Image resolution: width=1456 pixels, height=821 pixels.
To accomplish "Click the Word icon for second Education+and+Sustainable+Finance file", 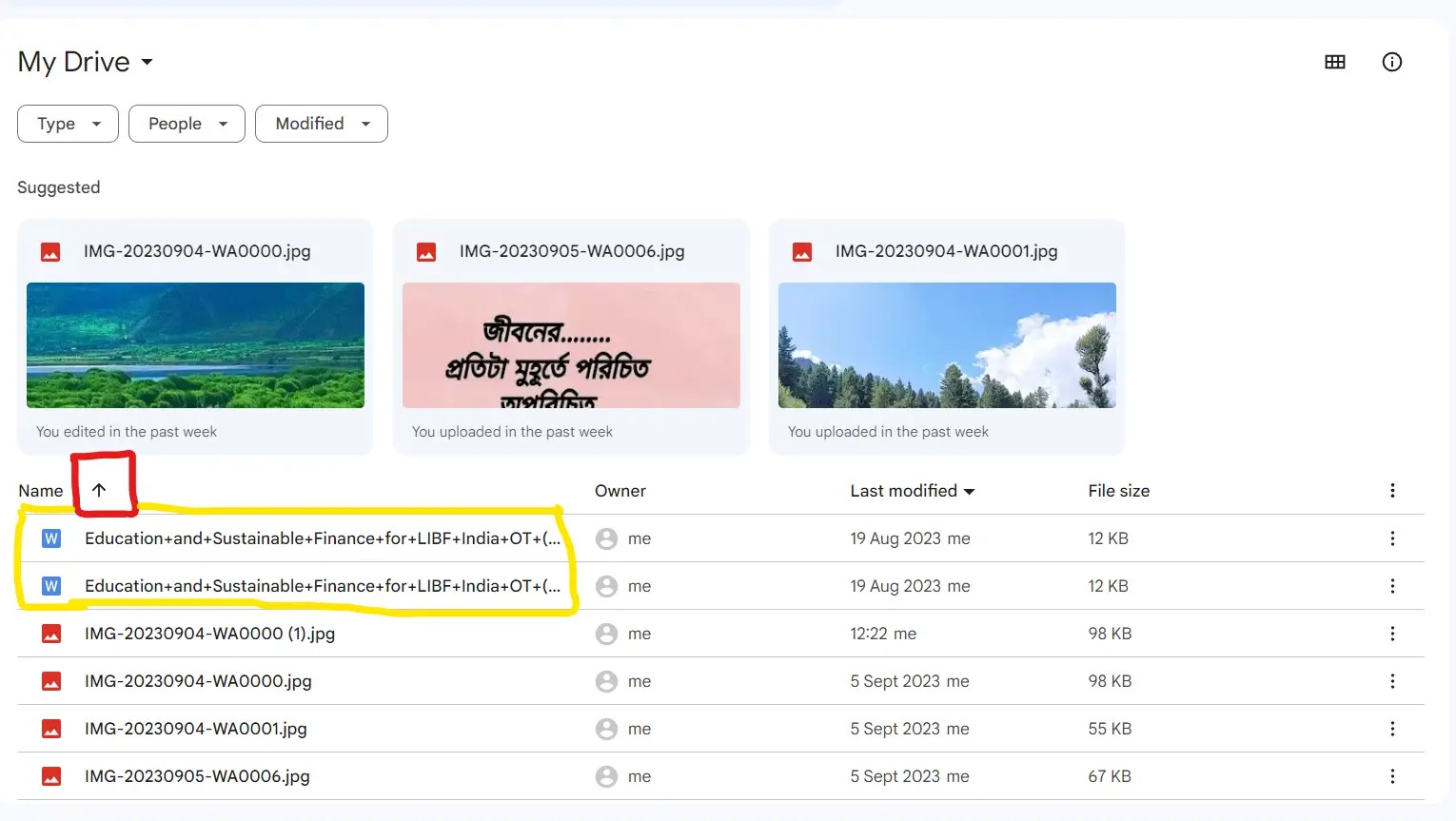I will tap(50, 585).
